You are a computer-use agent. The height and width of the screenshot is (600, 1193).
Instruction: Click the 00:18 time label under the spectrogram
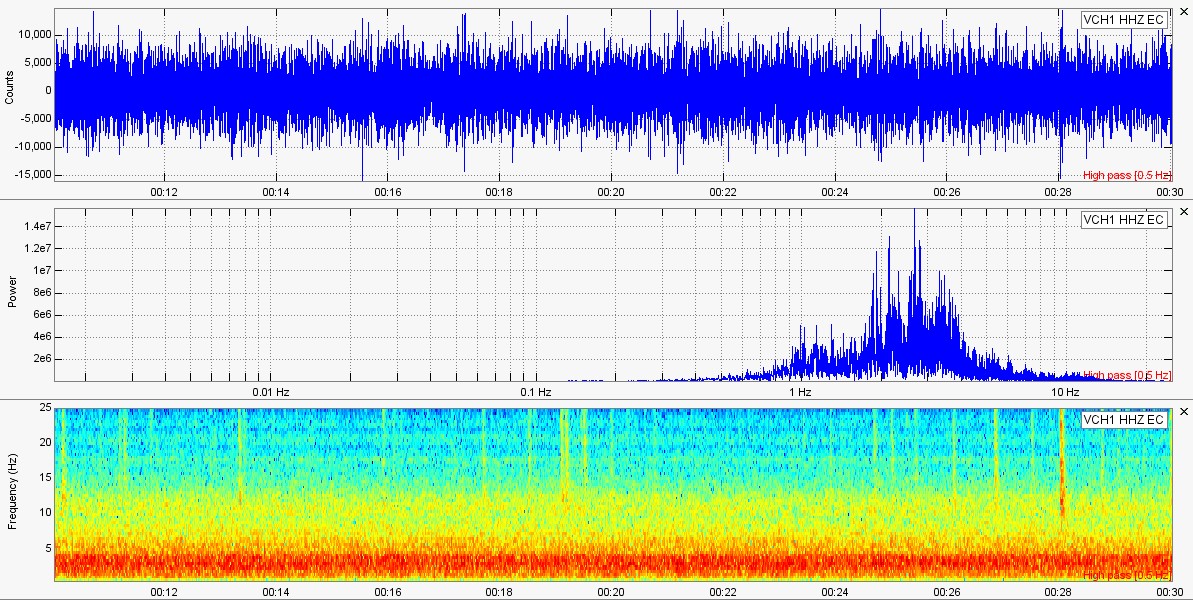[499, 592]
